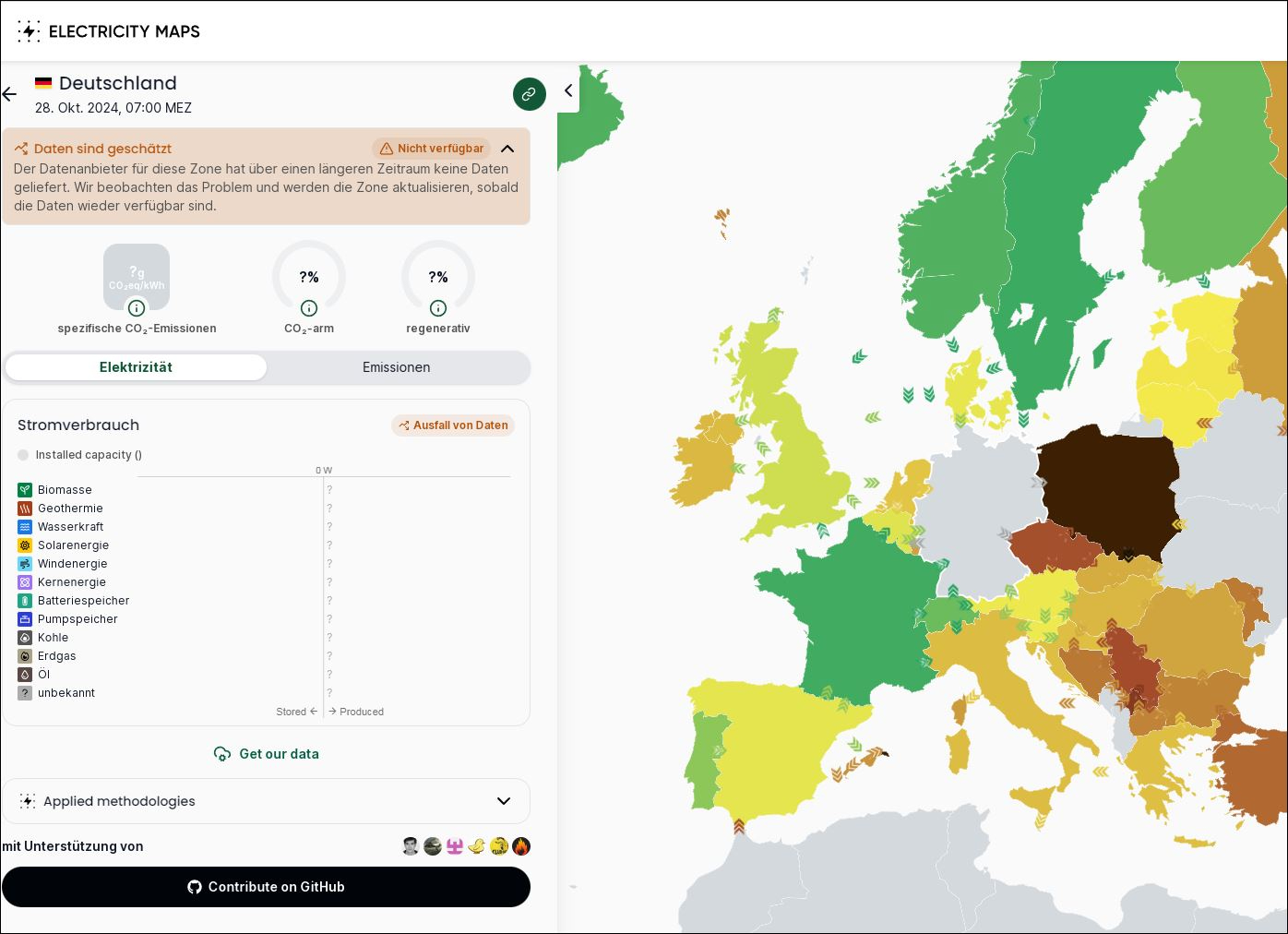The image size is (1288, 934).
Task: Click the date '28. Okt. 2024, 07:00 MEZ'
Action: (113, 108)
